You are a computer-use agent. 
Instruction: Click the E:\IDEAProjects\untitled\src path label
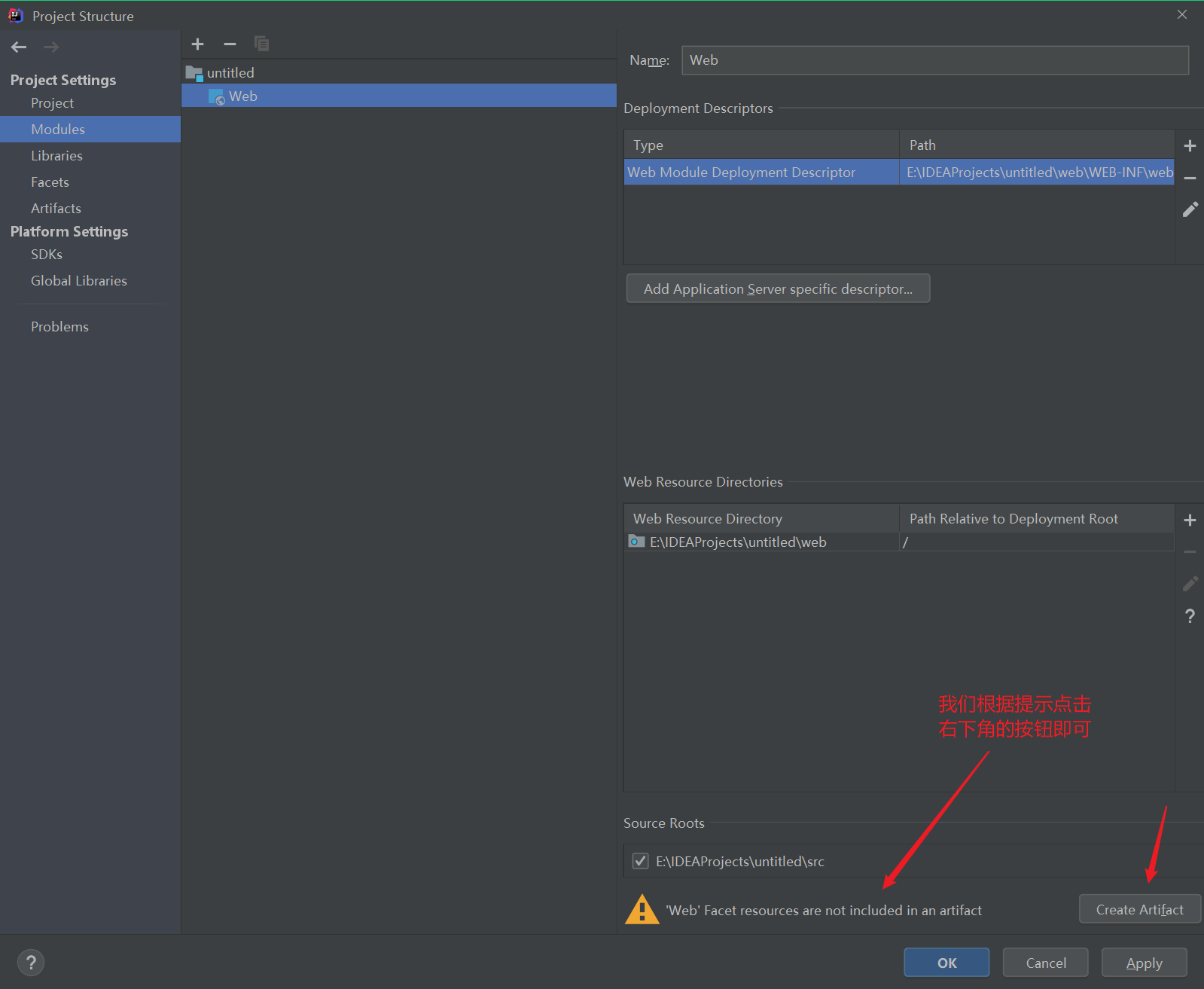(739, 861)
